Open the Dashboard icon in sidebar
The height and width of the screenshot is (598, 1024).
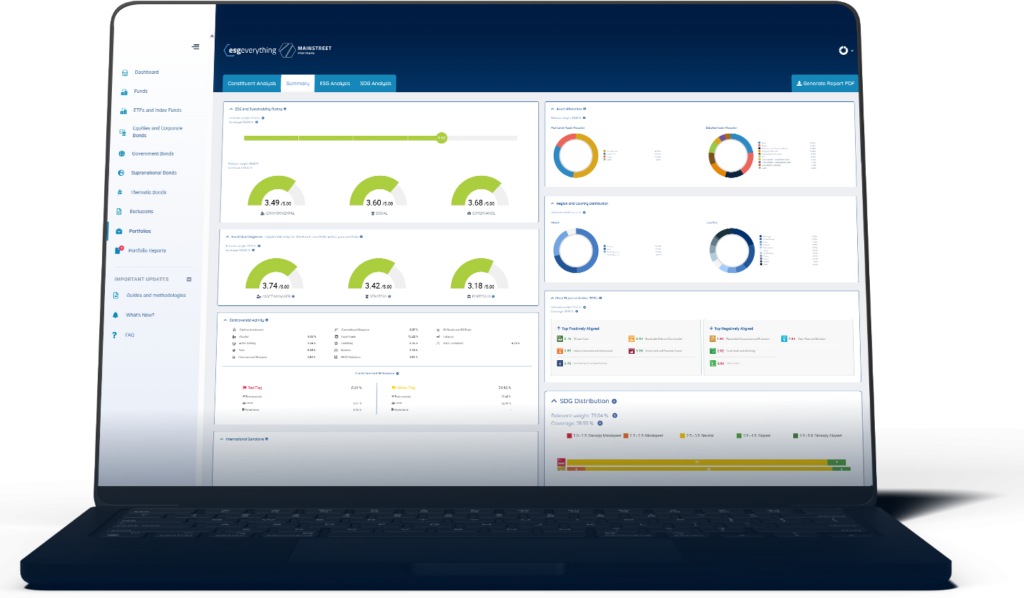pos(124,73)
